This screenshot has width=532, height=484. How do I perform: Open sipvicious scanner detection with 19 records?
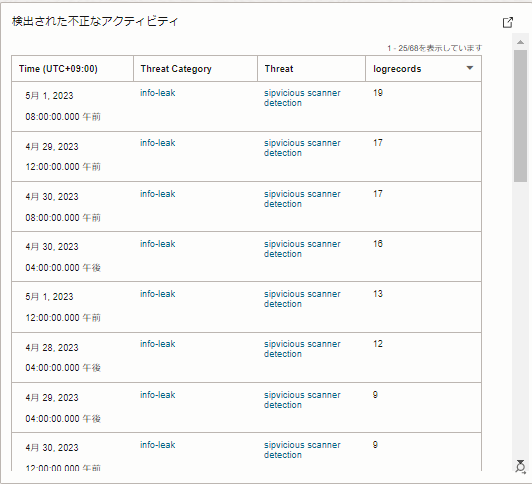[302, 98]
